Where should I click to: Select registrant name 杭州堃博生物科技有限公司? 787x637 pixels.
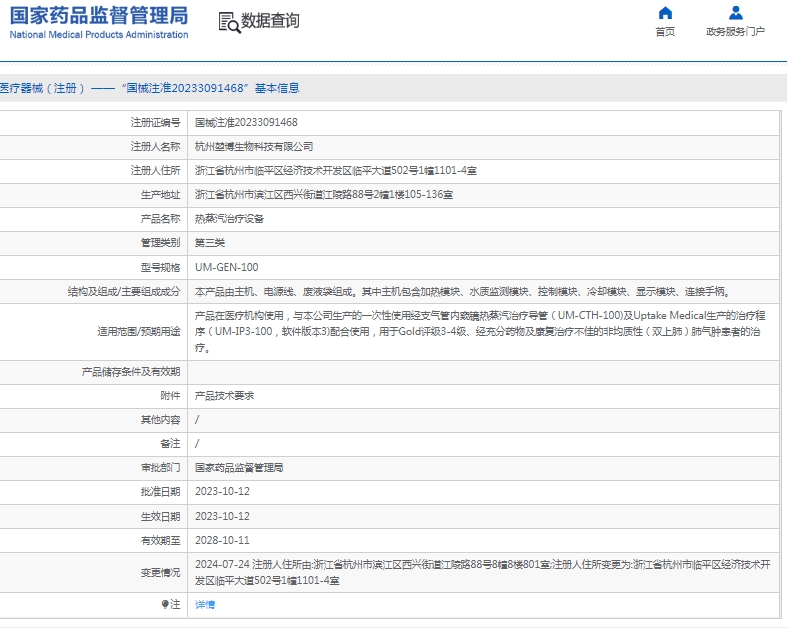point(254,147)
